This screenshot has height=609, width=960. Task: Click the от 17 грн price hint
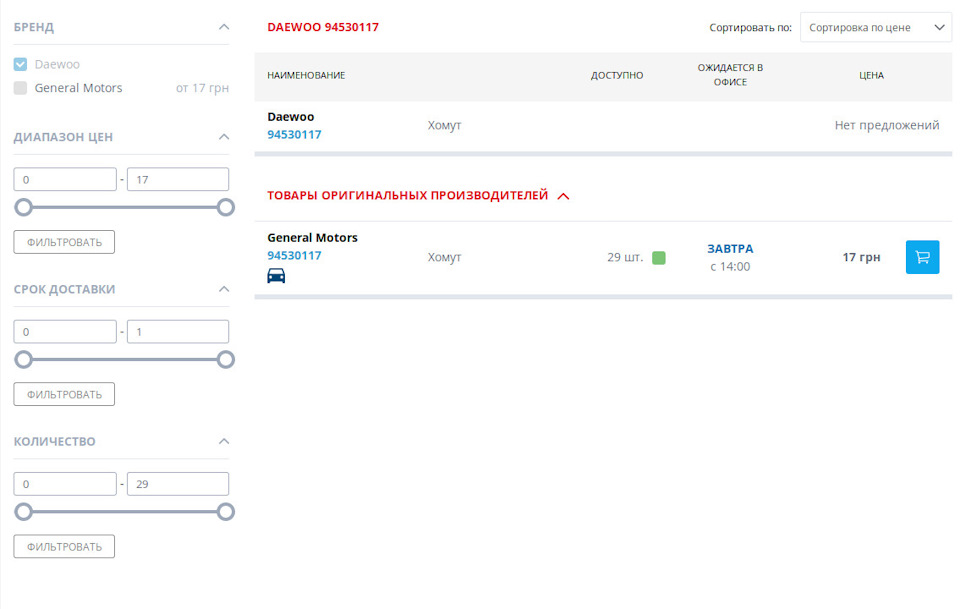202,88
